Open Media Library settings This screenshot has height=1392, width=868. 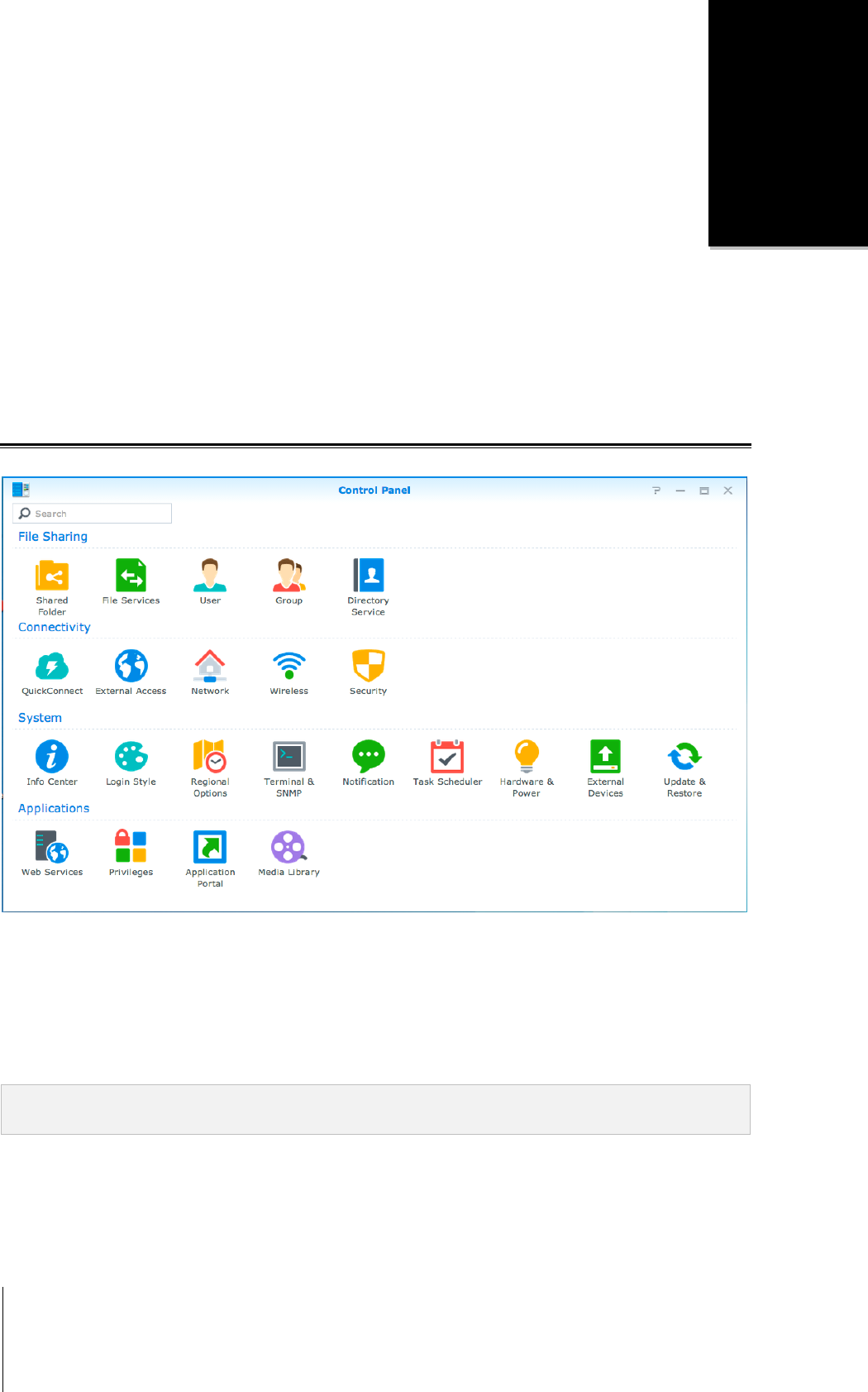[x=289, y=848]
